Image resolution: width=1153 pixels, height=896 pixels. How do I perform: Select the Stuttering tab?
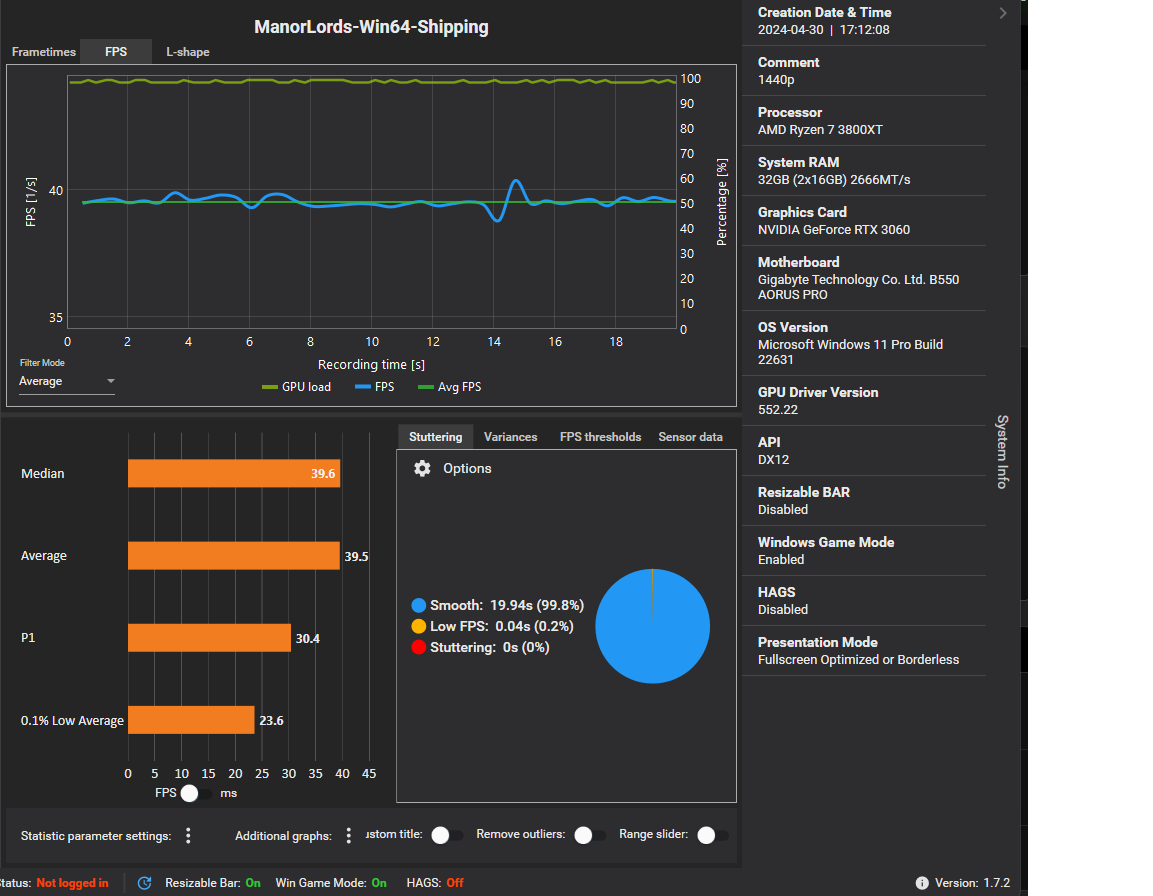click(x=435, y=437)
